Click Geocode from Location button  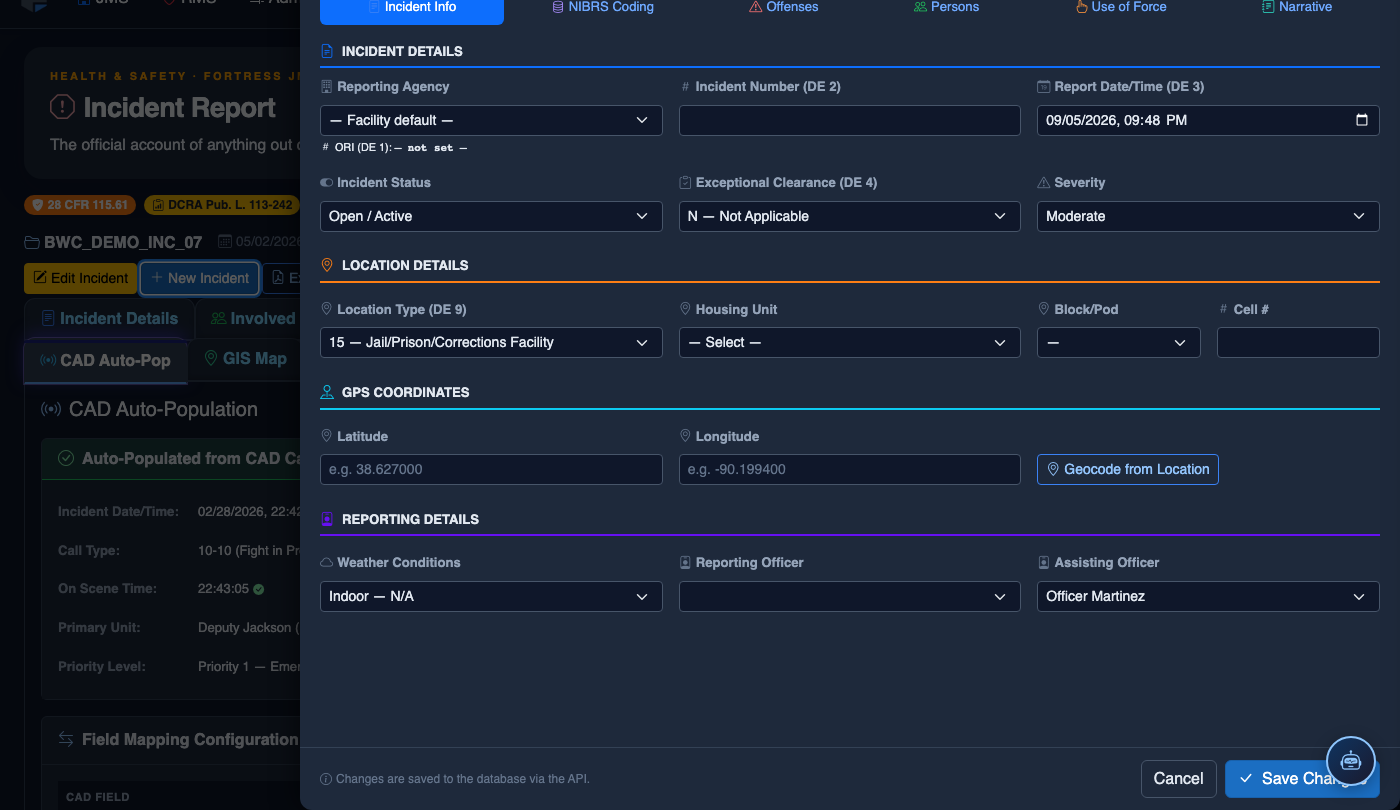(x=1128, y=469)
